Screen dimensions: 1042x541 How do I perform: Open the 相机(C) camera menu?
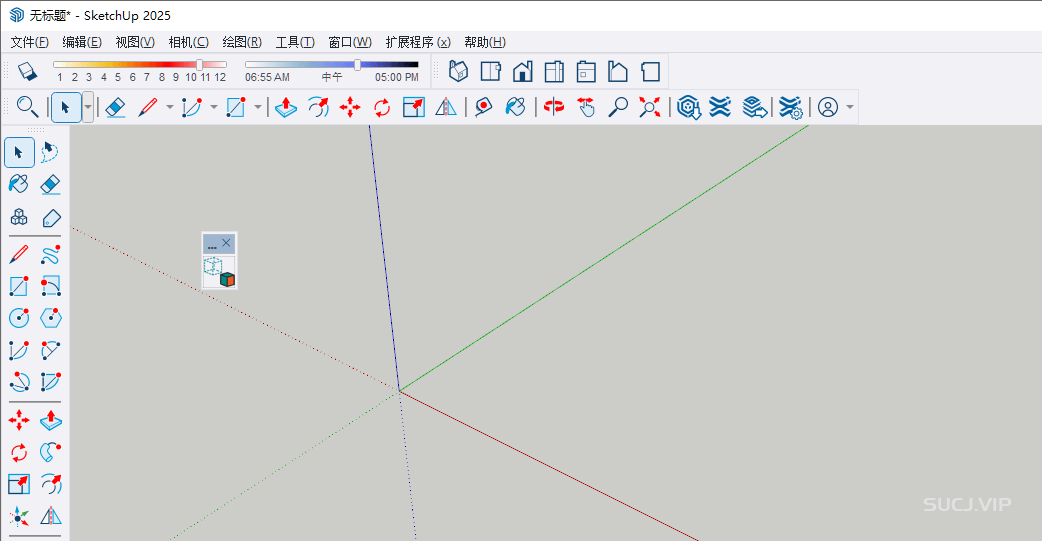(188, 42)
